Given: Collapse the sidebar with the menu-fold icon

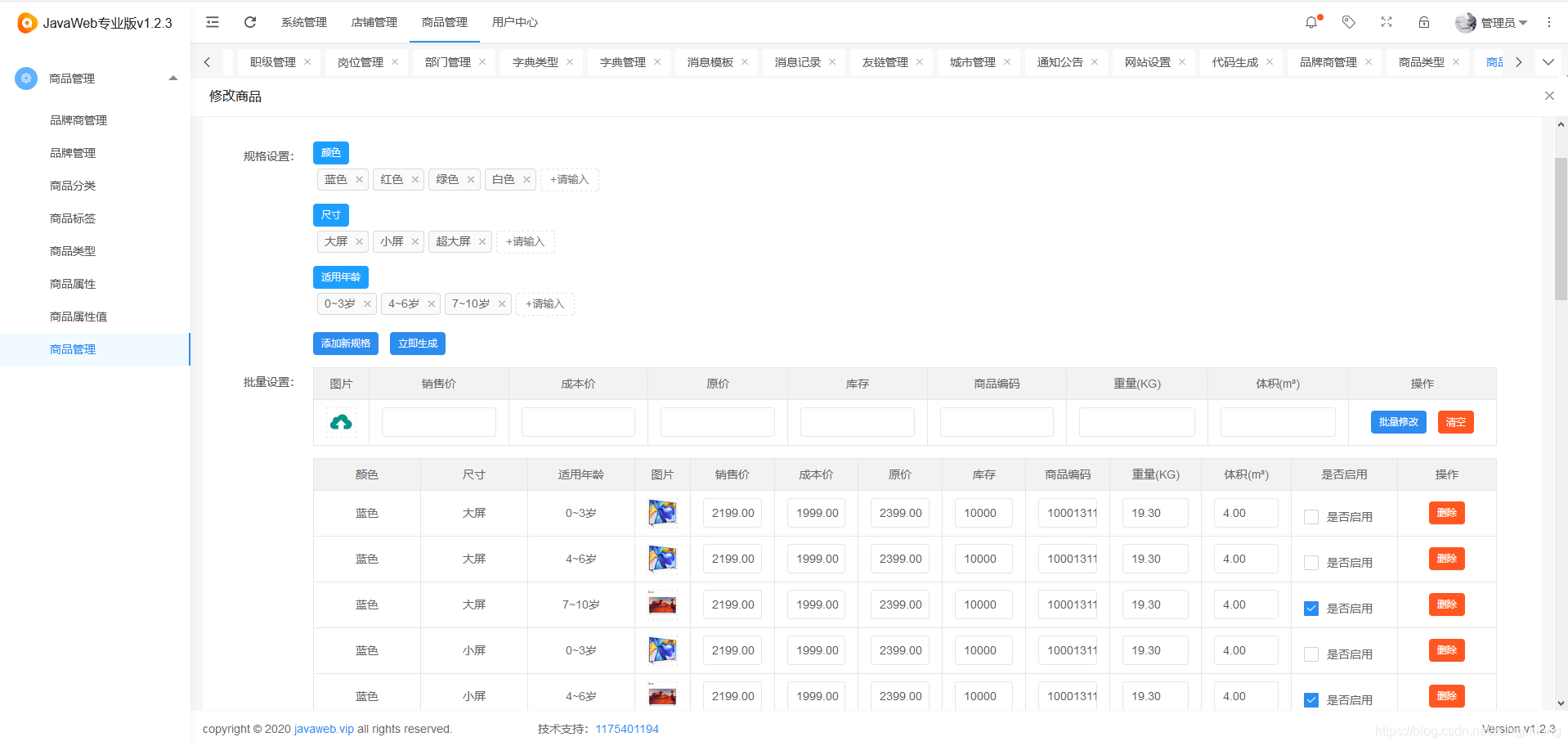Looking at the screenshot, I should (213, 22).
